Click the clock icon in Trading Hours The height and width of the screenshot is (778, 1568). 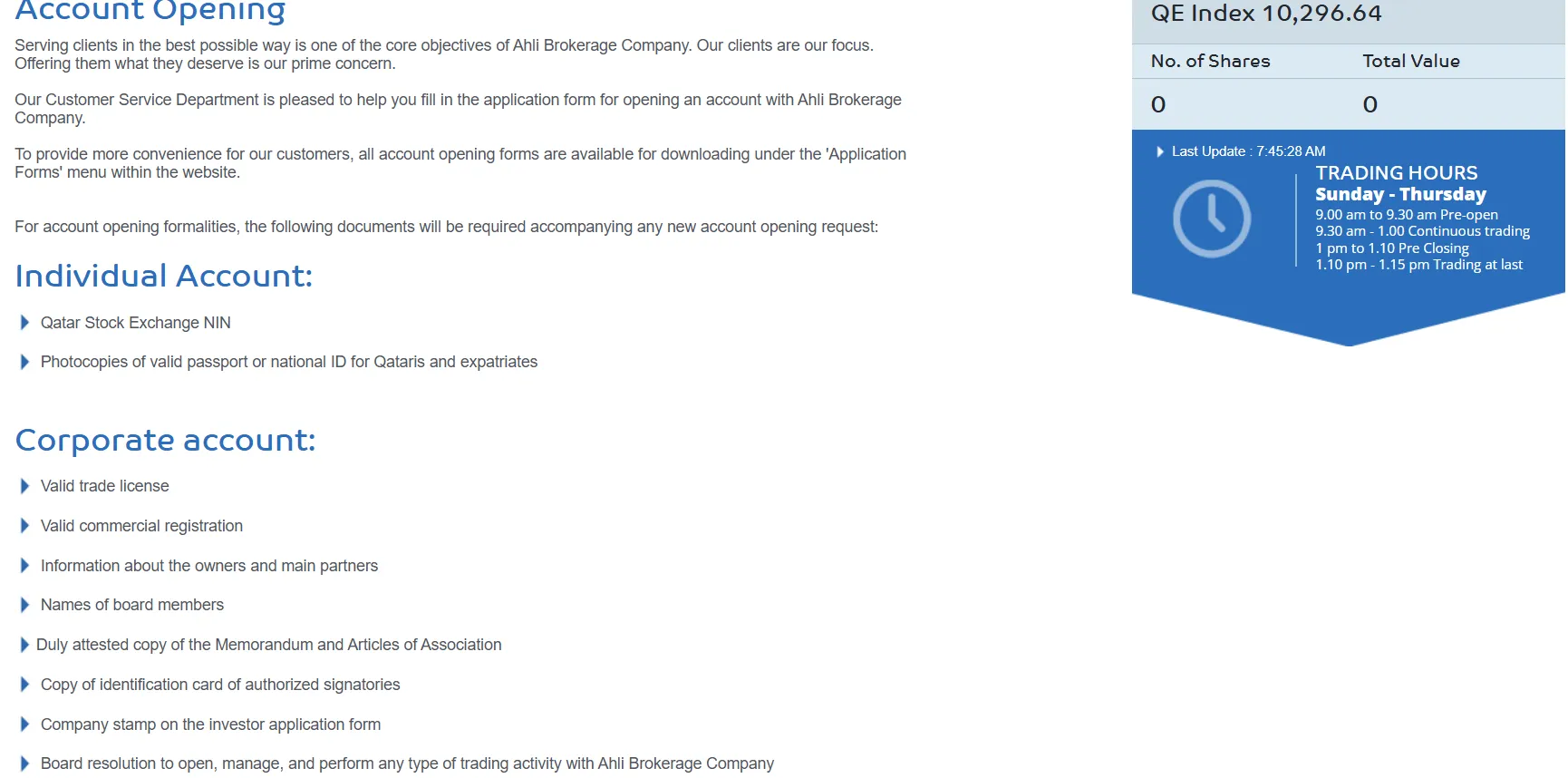1211,219
